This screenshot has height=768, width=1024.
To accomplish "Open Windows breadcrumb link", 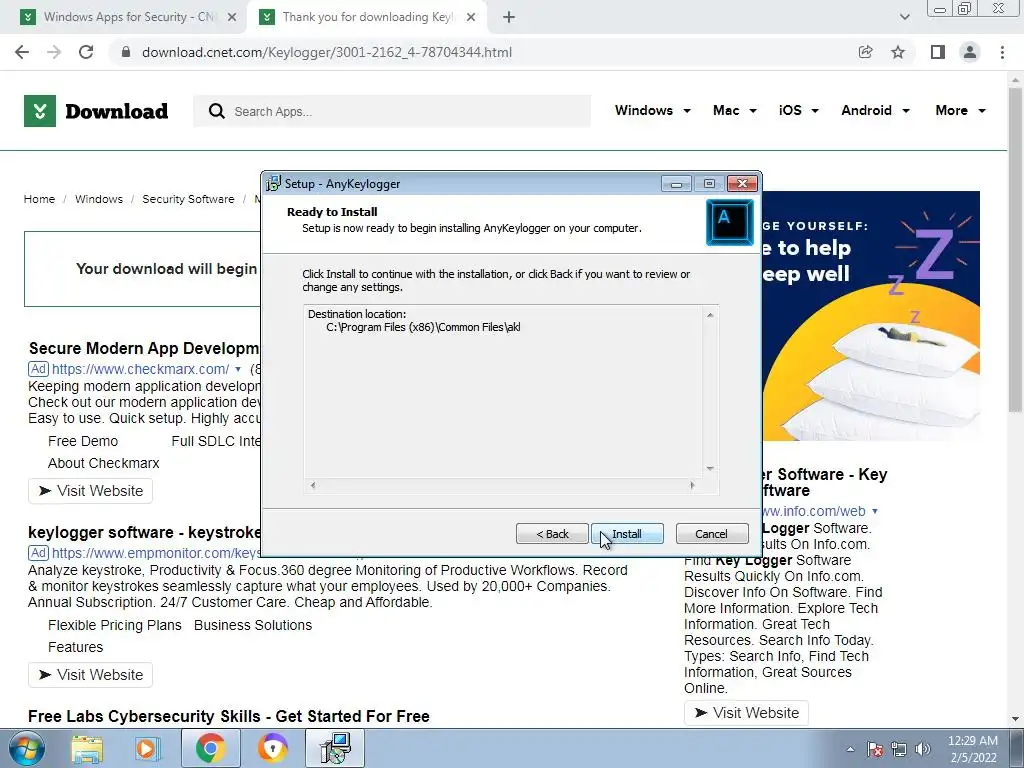I will 99,199.
